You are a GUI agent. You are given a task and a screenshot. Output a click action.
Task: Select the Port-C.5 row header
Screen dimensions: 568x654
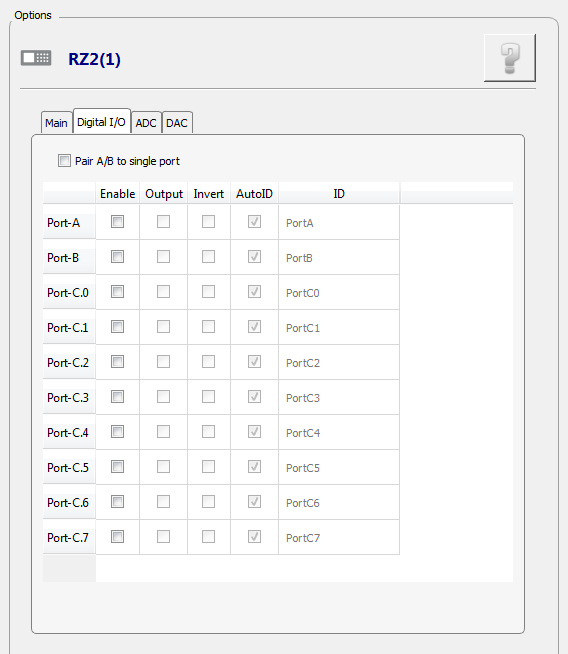(69, 468)
